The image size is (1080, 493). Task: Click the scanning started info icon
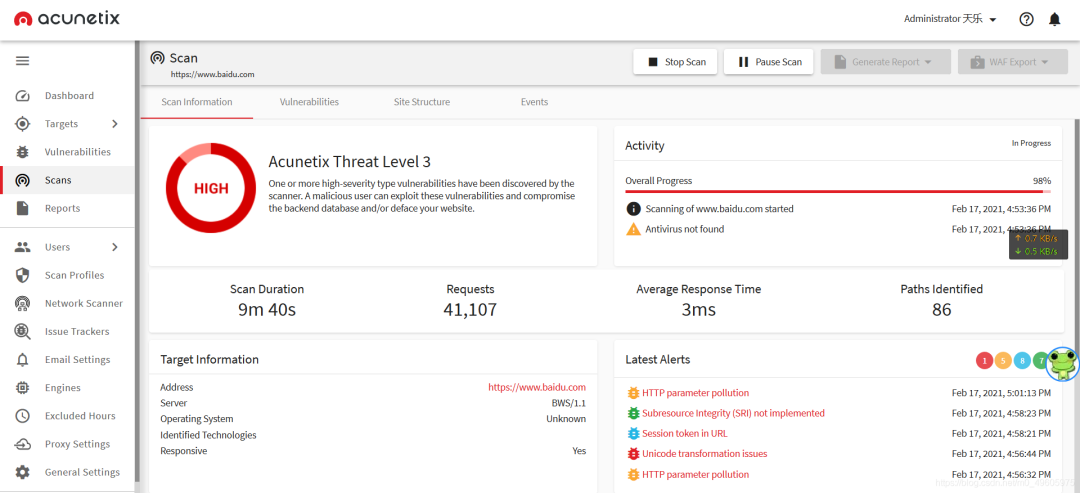(633, 209)
